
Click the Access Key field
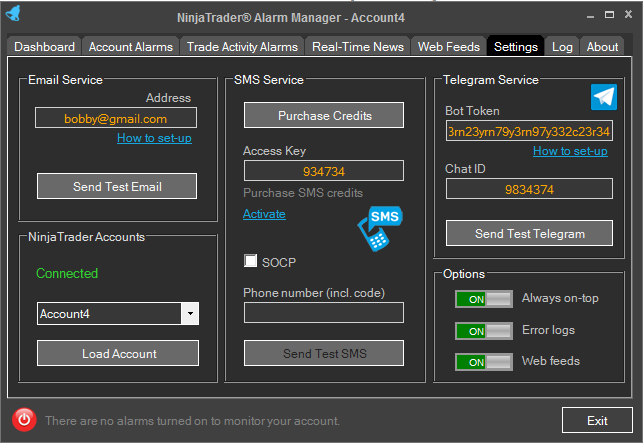coord(324,171)
